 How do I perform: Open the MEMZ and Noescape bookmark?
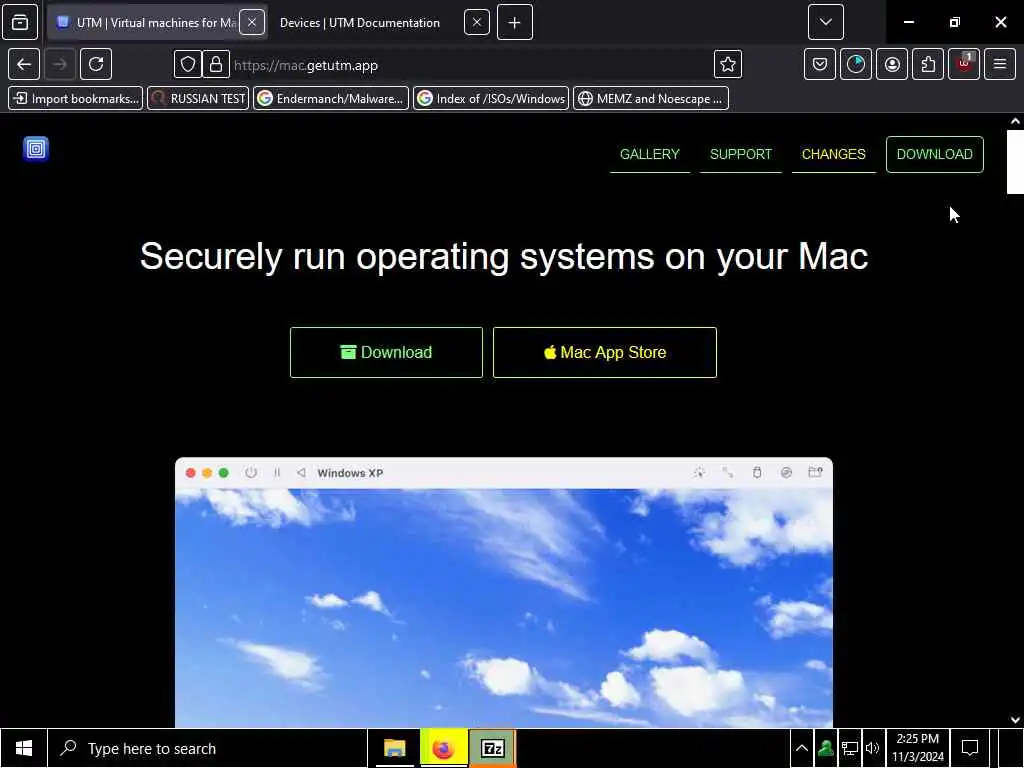click(650, 99)
